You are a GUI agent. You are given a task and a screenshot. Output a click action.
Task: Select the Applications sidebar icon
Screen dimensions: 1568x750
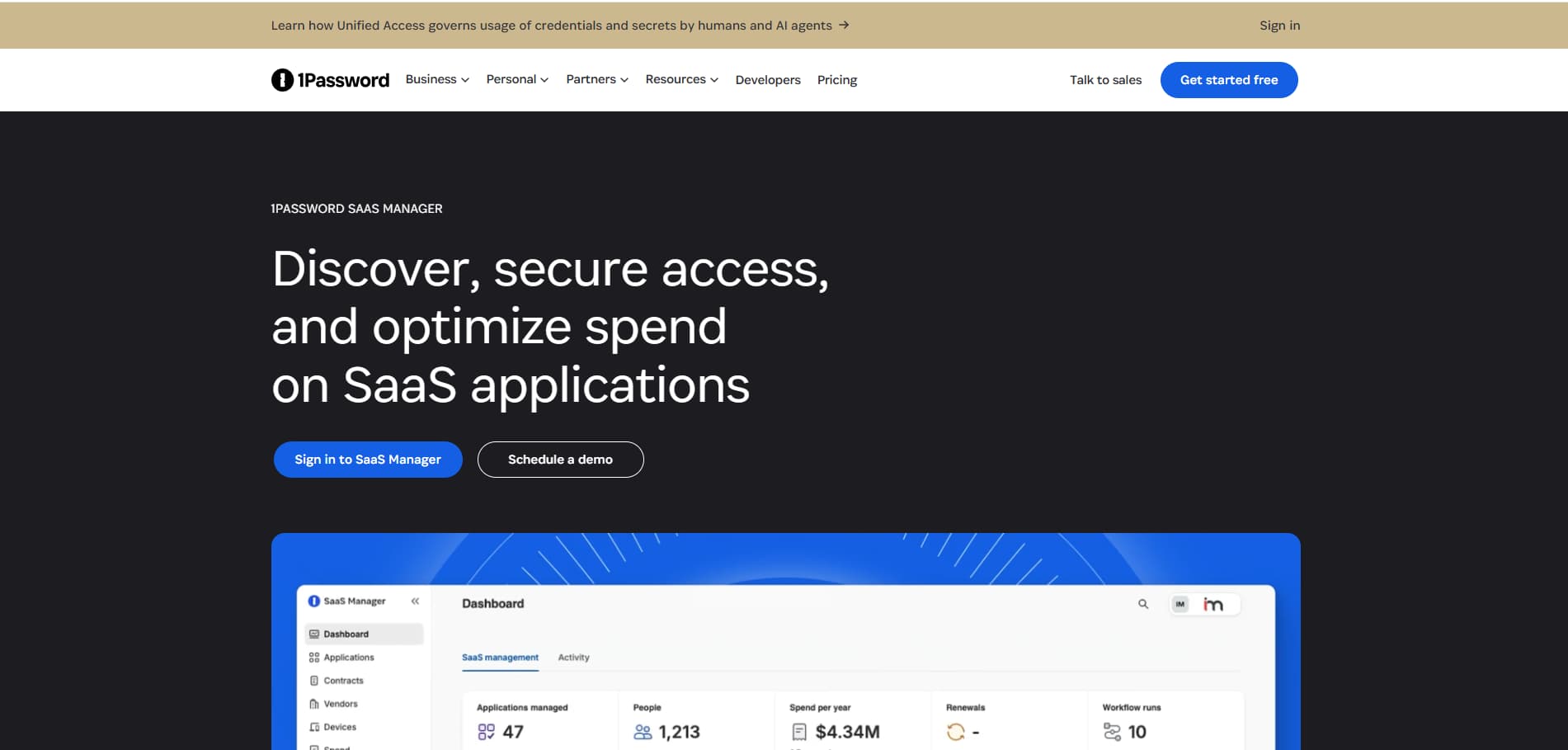[x=314, y=657]
